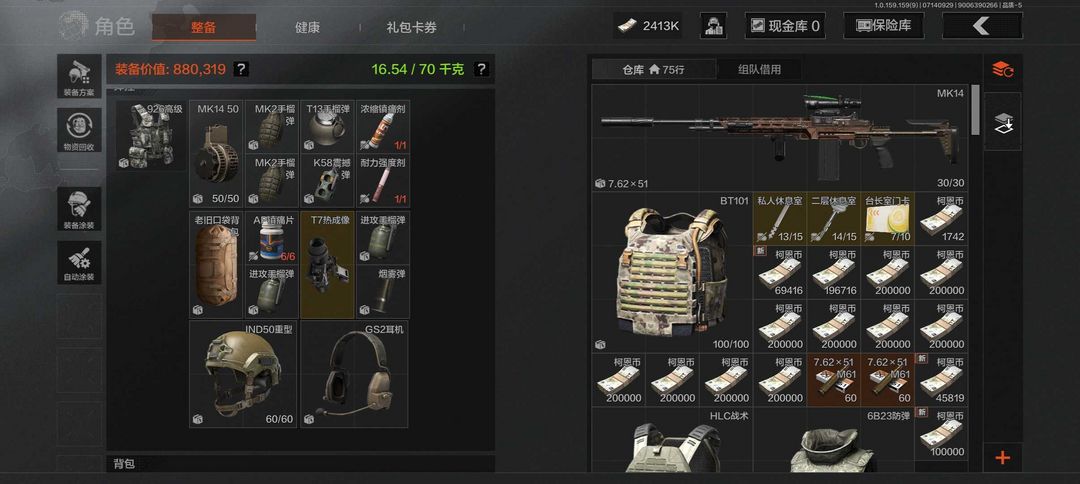This screenshot has width=1080, height=484.
Task: Open the character portrait icon beside 2413K
Action: coord(714,26)
